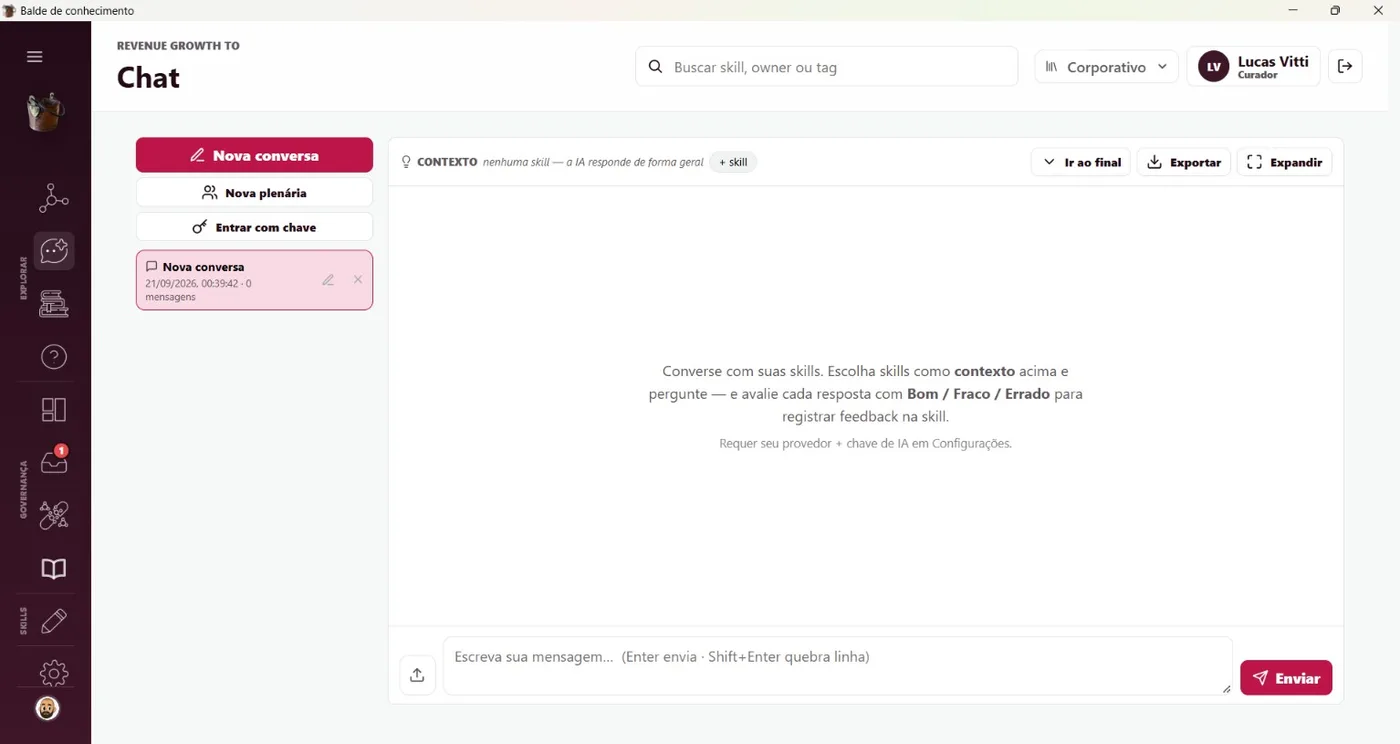This screenshot has height=744, width=1400.
Task: Open the Lucas Vitti Curador profile card
Action: [1254, 67]
